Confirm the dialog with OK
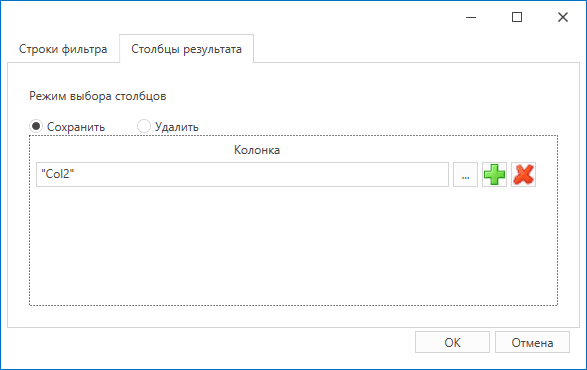 [452, 342]
